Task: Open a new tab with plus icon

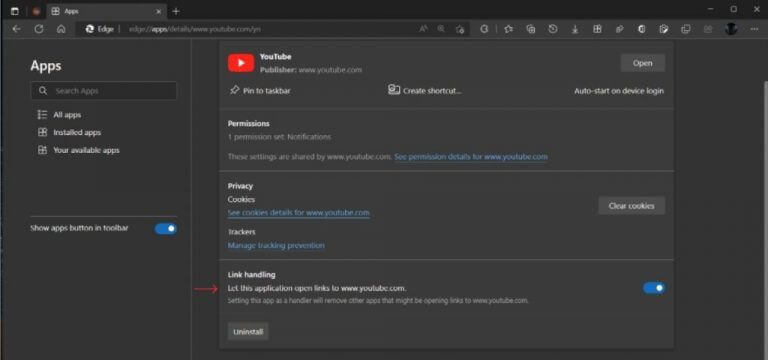Action: tap(176, 11)
